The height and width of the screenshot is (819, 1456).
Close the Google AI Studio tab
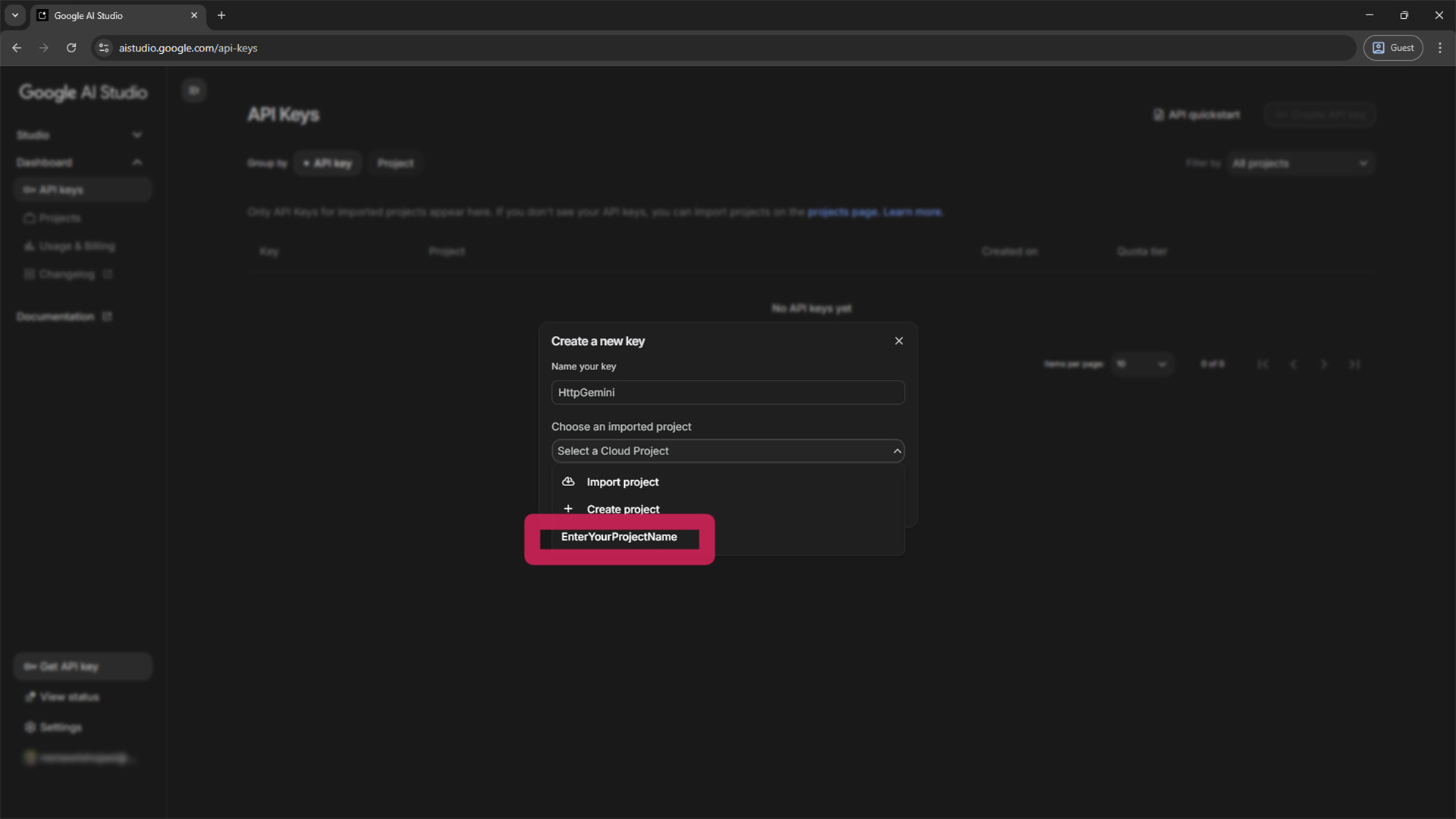pyautogui.click(x=194, y=15)
